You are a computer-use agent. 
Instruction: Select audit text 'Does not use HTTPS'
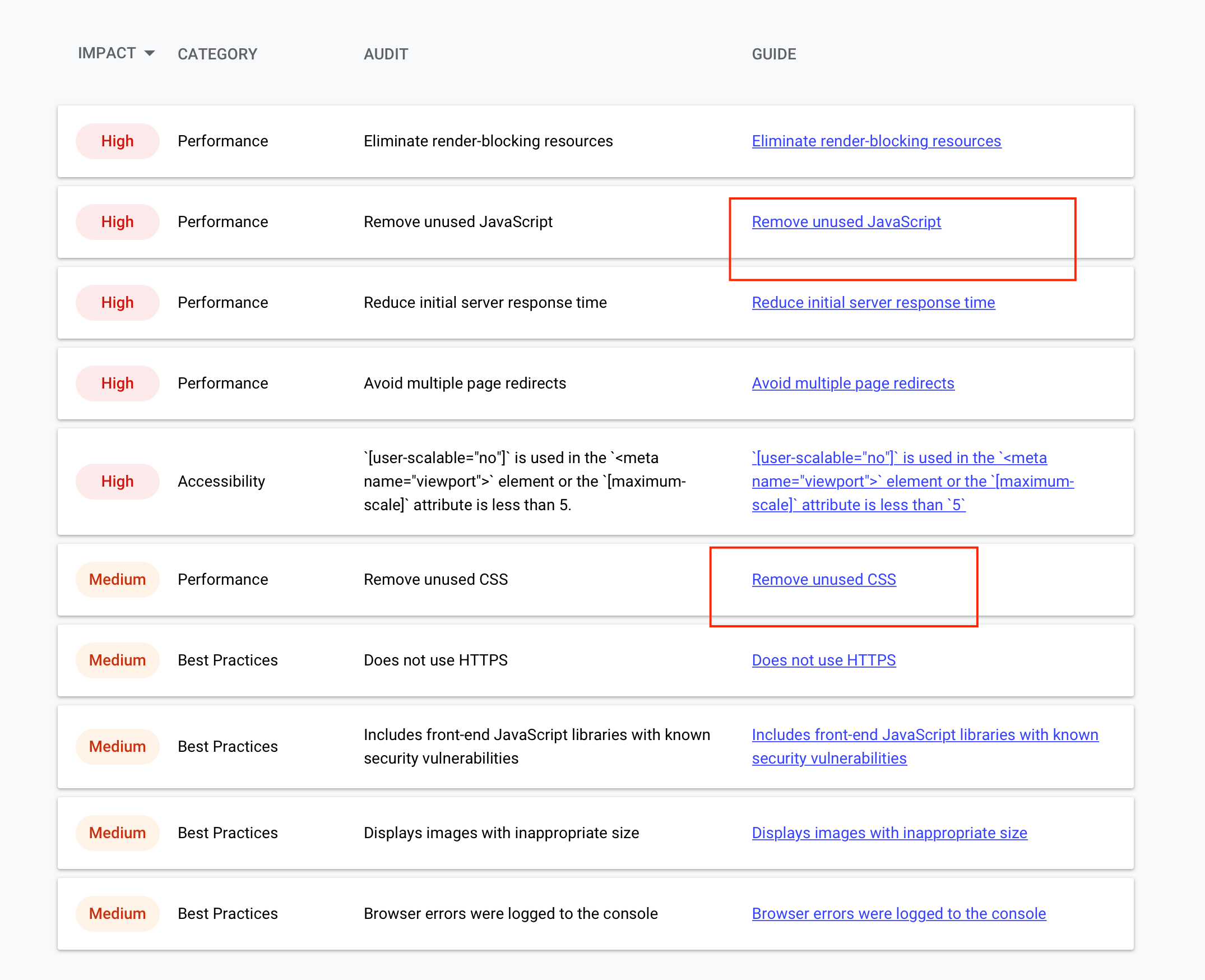pyautogui.click(x=435, y=660)
